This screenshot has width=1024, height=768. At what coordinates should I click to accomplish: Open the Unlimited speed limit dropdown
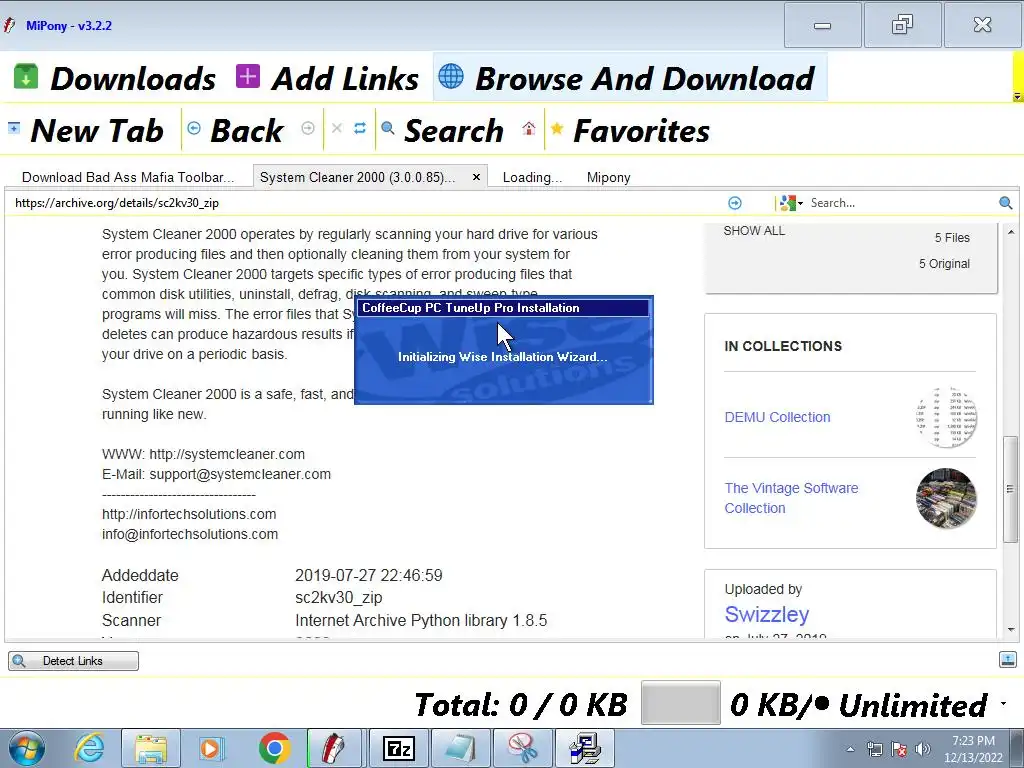click(1002, 704)
